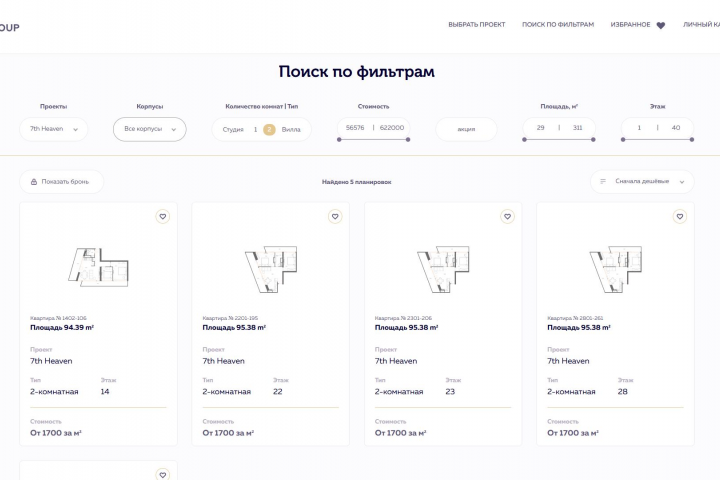Open floor plan thumbnail of apartment 2301-206
The height and width of the screenshot is (480, 720).
443,269
